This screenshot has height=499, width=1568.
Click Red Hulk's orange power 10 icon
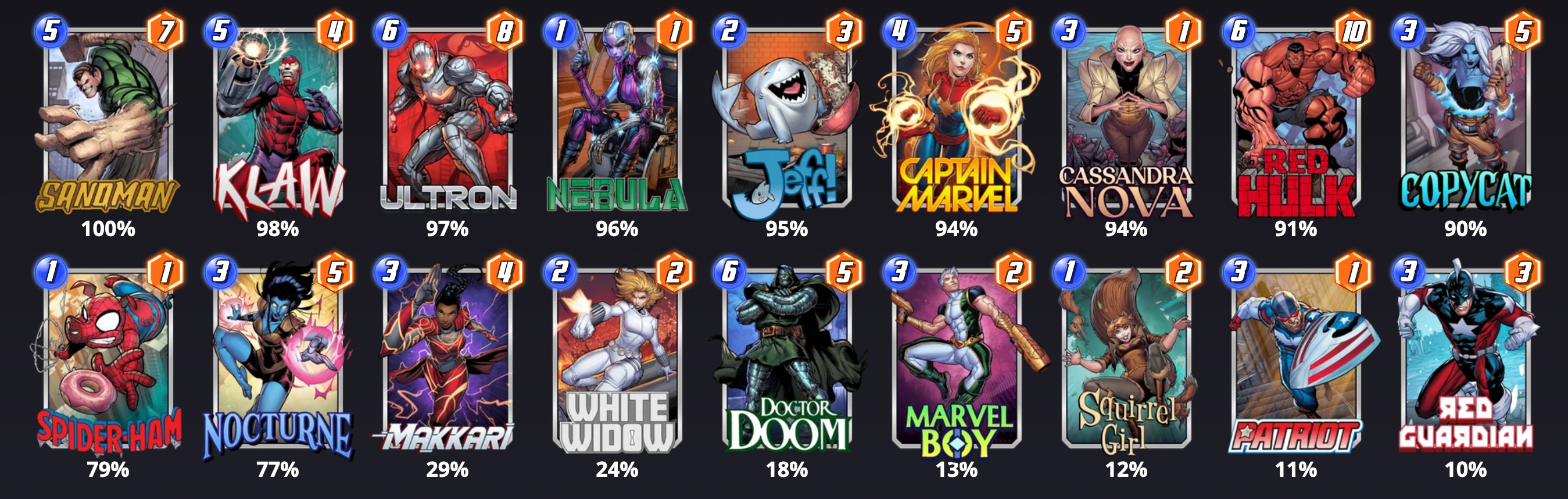pos(1353,30)
